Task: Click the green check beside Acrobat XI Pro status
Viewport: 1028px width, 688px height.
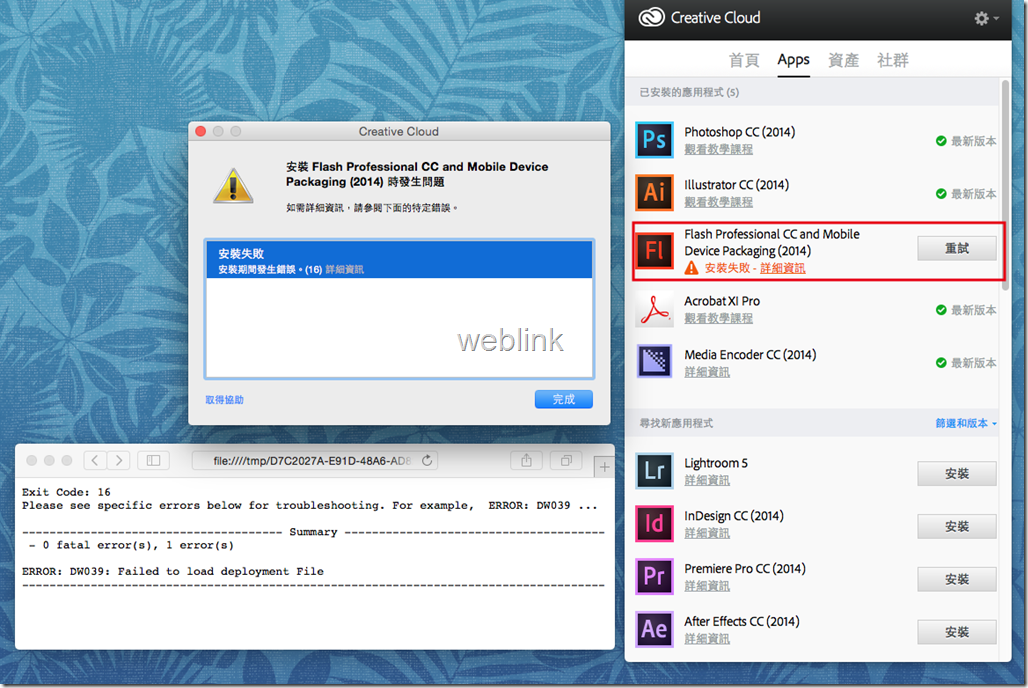Action: [941, 310]
